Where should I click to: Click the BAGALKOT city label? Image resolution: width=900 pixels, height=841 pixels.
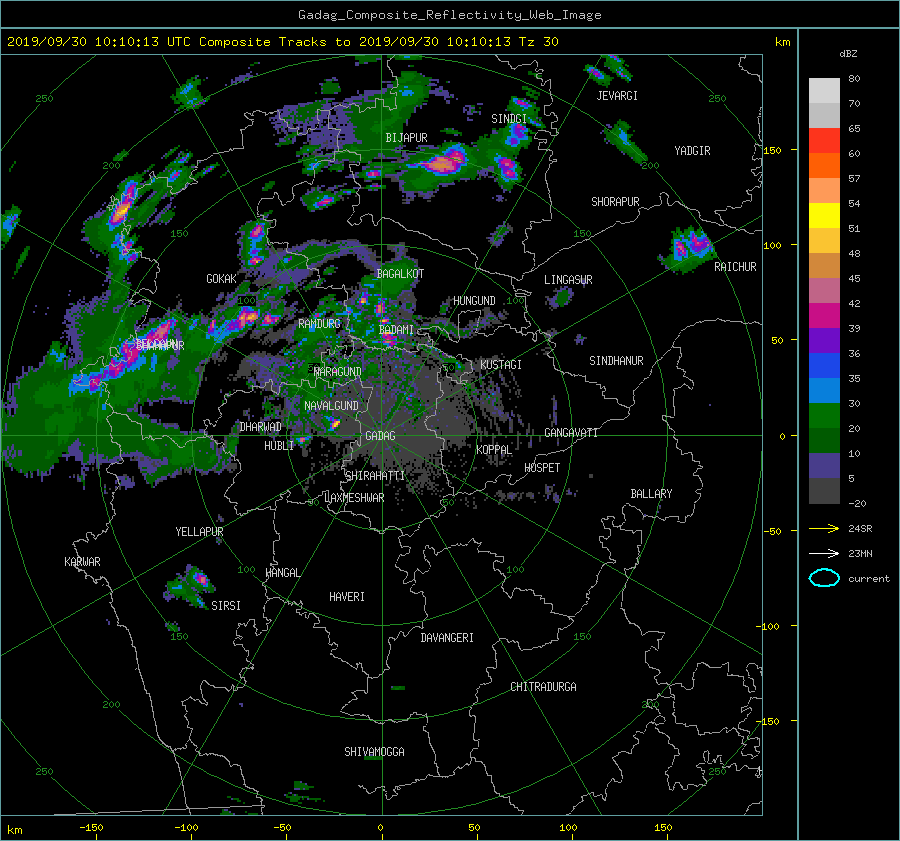point(400,274)
